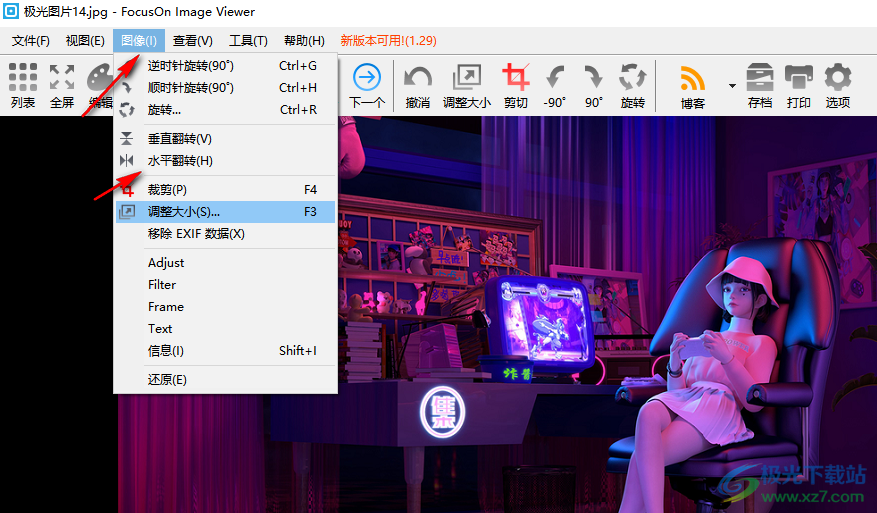This screenshot has height=513, width=877.
Task: Open the Frame menu entry
Action: 225,307
